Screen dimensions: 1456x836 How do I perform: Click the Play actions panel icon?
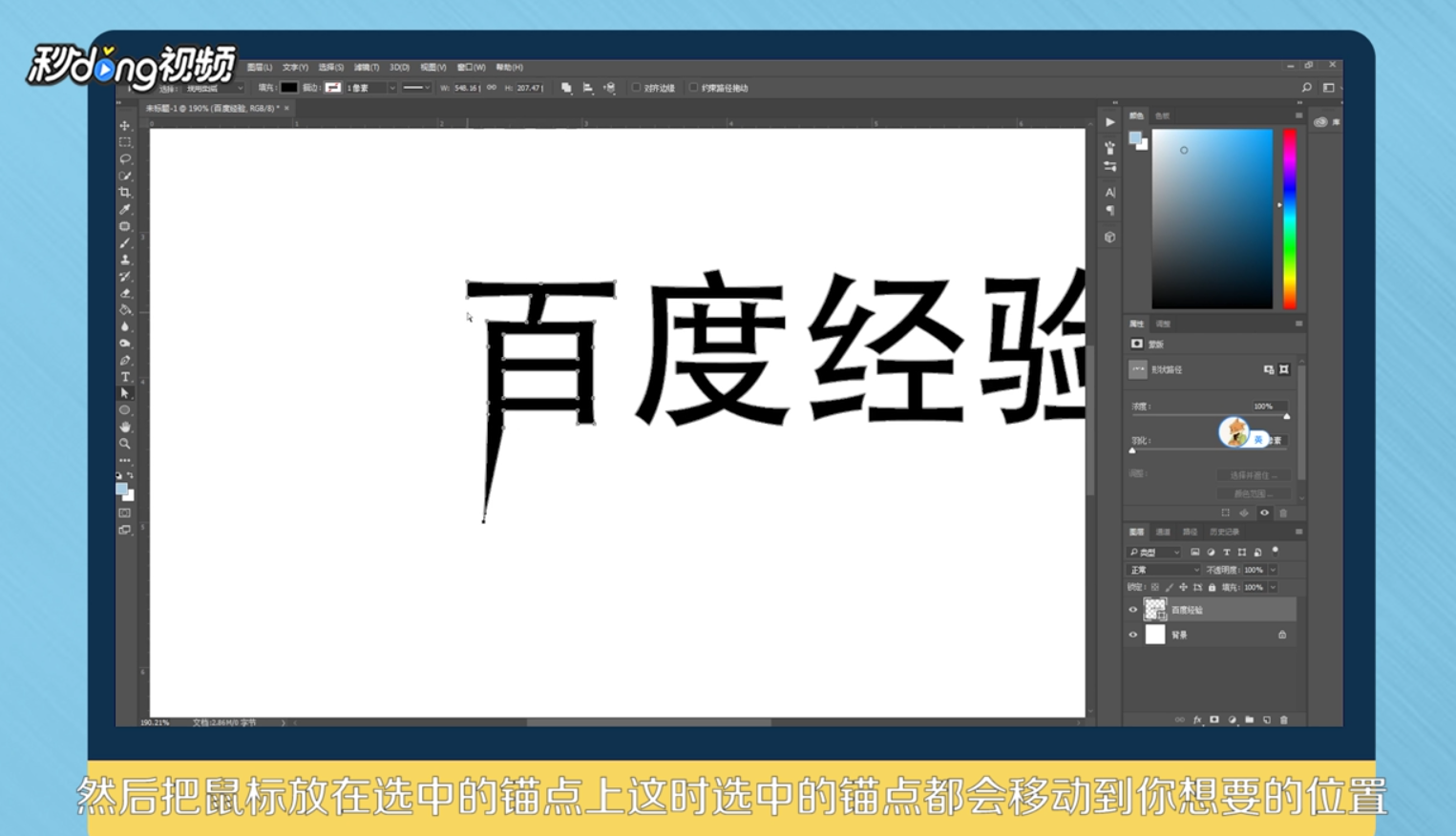coord(1109,122)
